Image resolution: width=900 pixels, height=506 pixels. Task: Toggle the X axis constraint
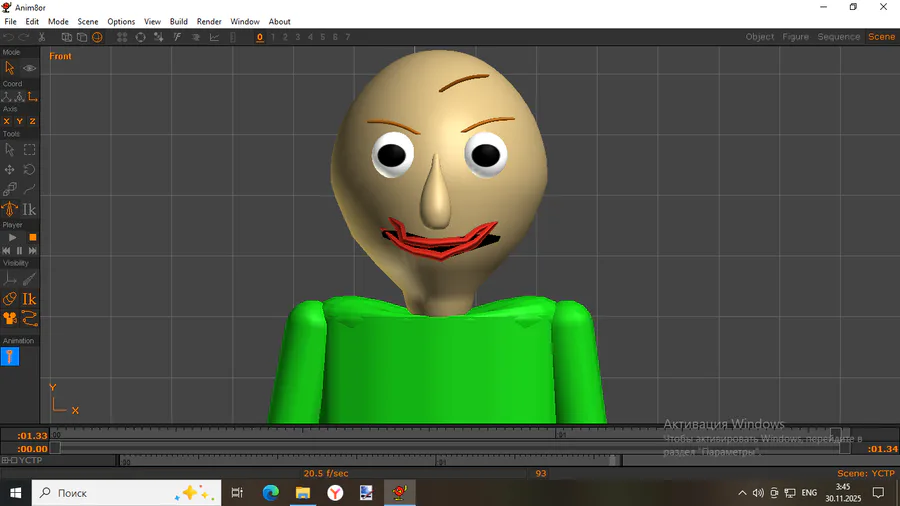point(6,121)
